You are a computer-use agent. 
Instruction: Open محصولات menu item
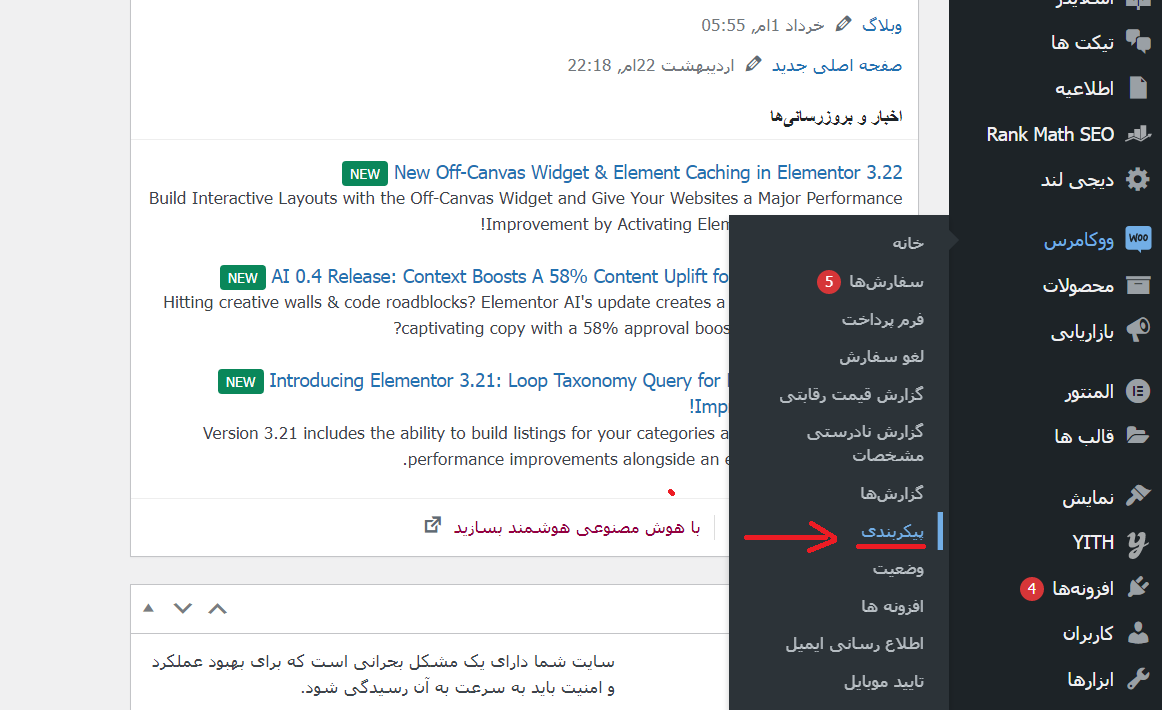[1078, 286]
